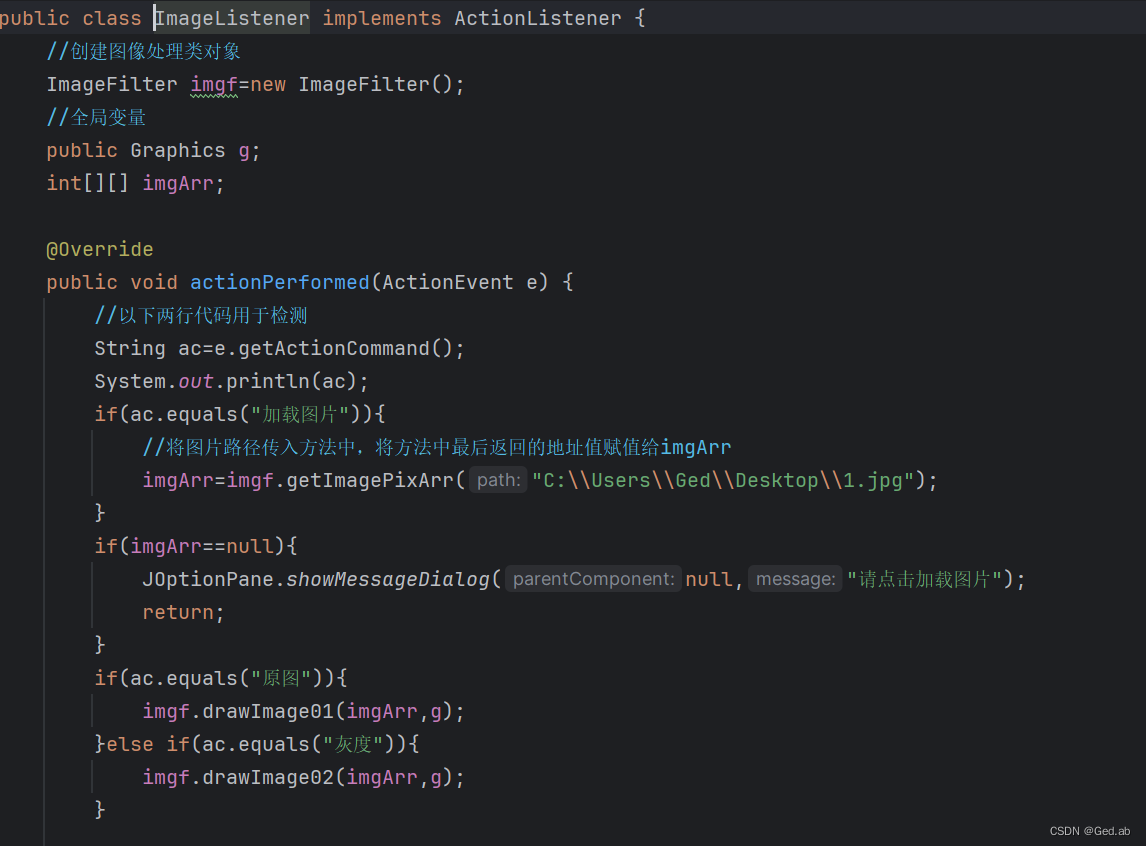Click the implements keyword
This screenshot has width=1146, height=846.
[382, 18]
